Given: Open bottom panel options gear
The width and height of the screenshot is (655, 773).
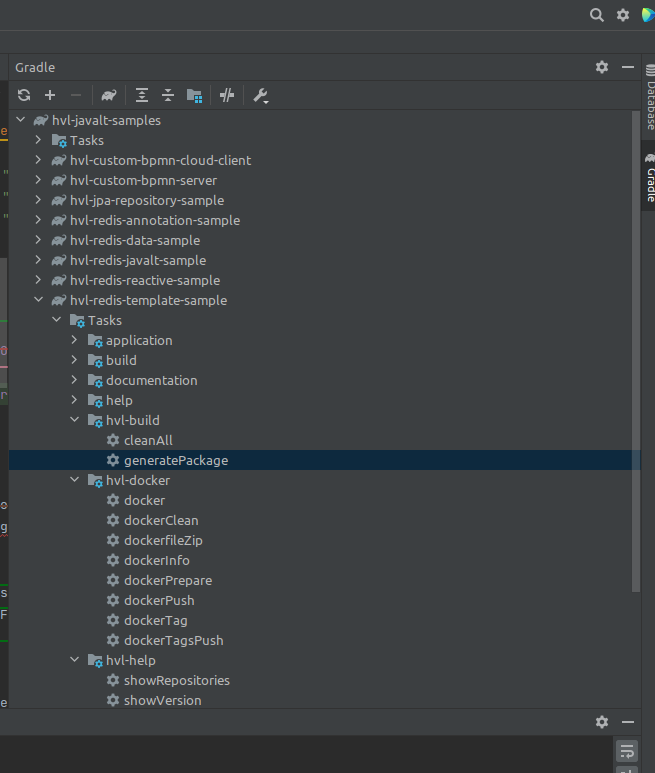Looking at the screenshot, I should [x=602, y=722].
